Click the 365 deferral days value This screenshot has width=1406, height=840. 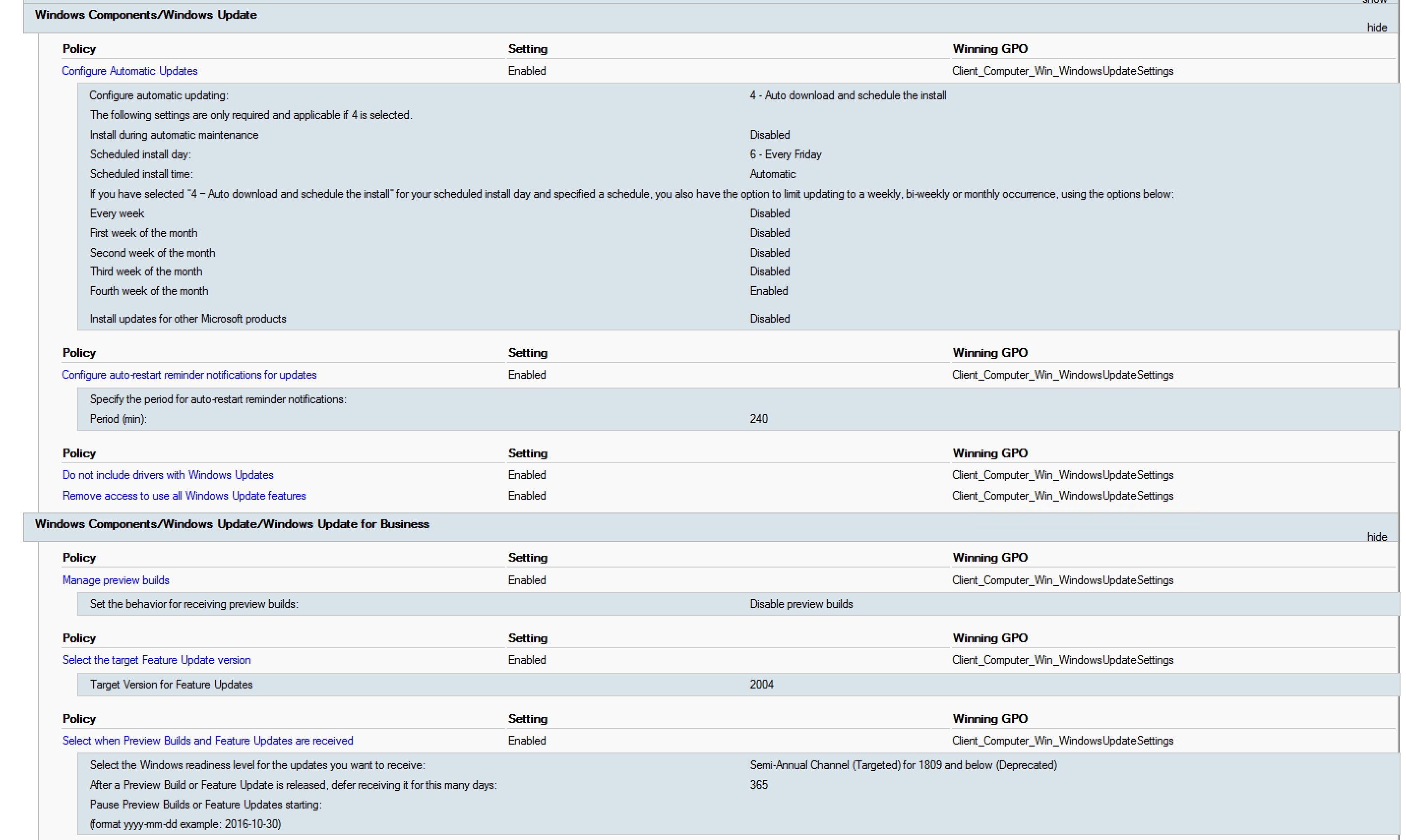[x=759, y=784]
